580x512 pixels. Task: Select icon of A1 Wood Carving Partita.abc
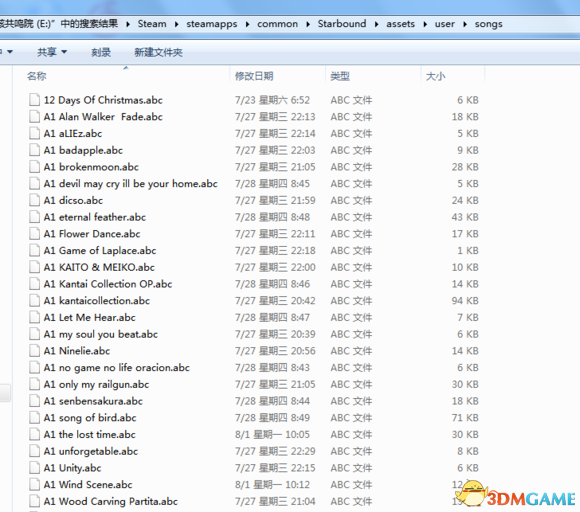click(x=34, y=501)
